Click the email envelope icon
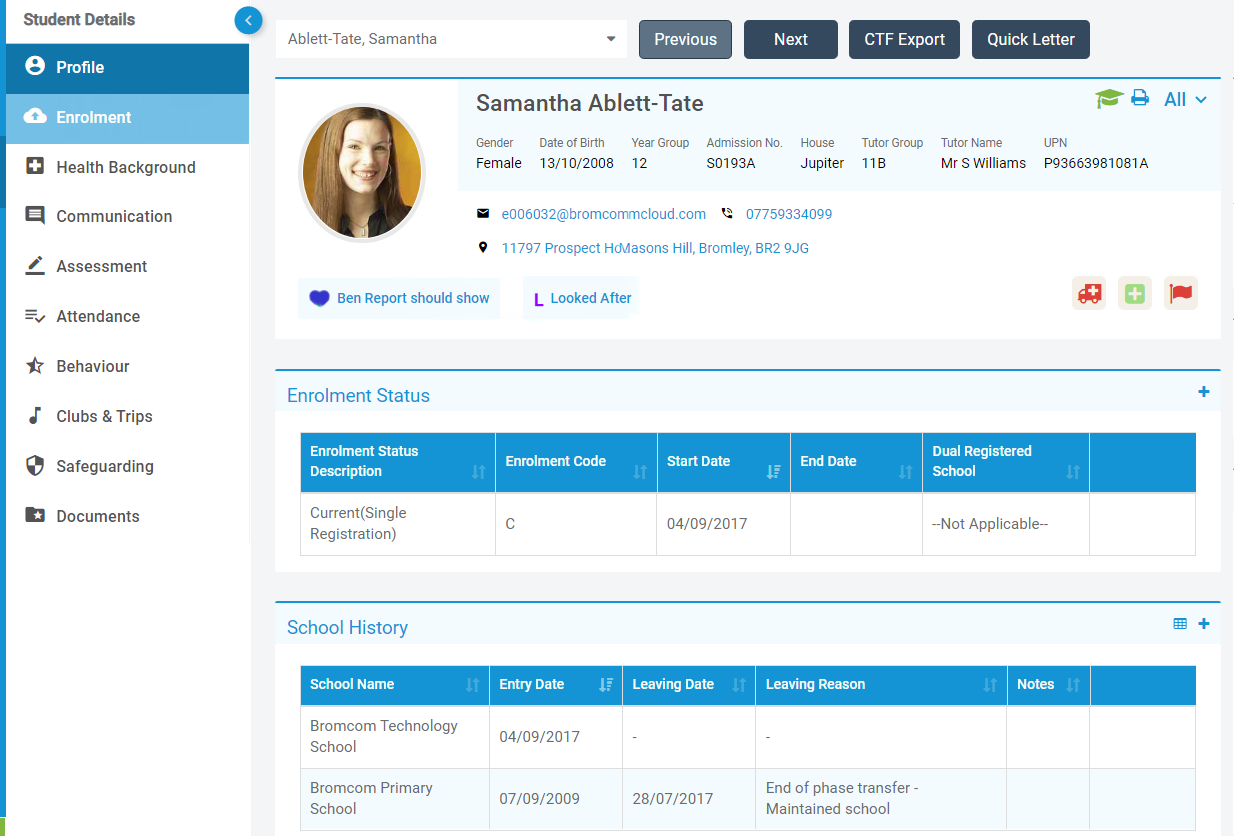Viewport: 1234px width, 836px height. tap(483, 214)
